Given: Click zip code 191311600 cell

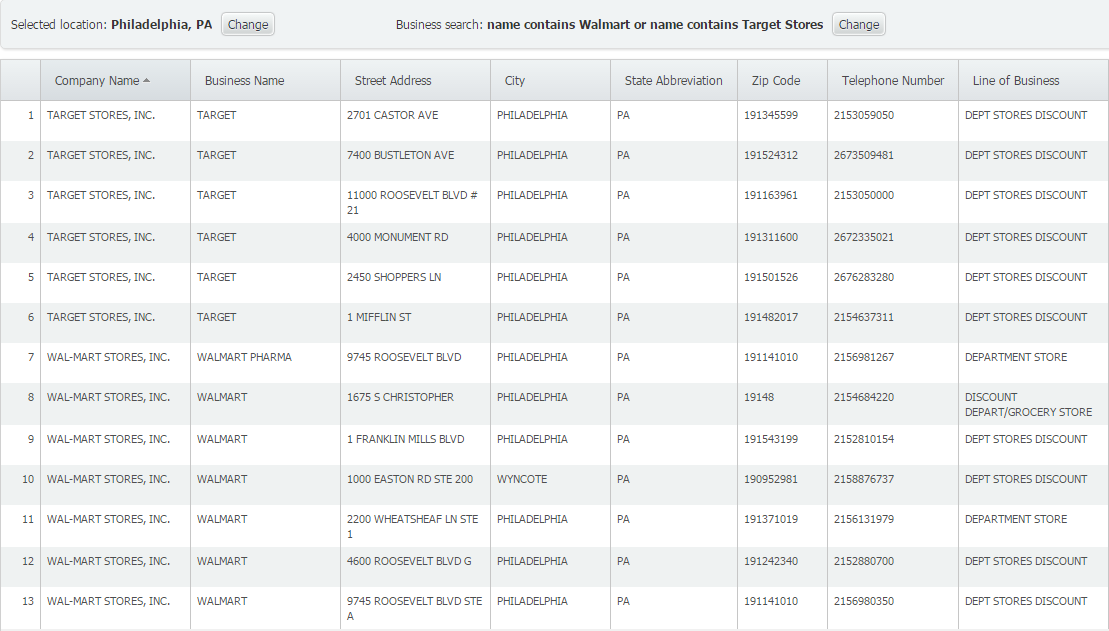Looking at the screenshot, I should pyautogui.click(x=770, y=238).
